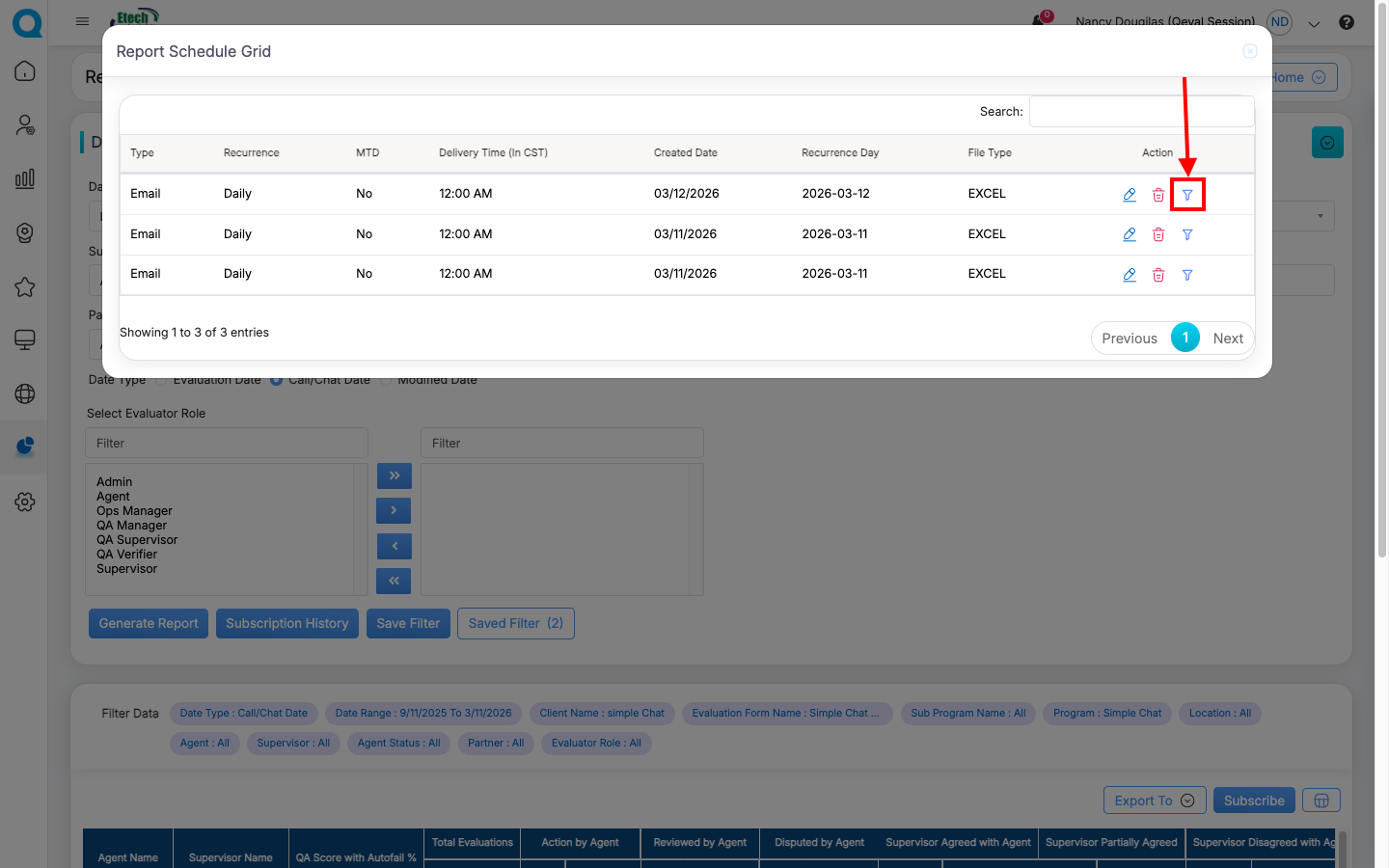The height and width of the screenshot is (868, 1389).
Task: Open the help question mark icon
Action: tap(1347, 22)
